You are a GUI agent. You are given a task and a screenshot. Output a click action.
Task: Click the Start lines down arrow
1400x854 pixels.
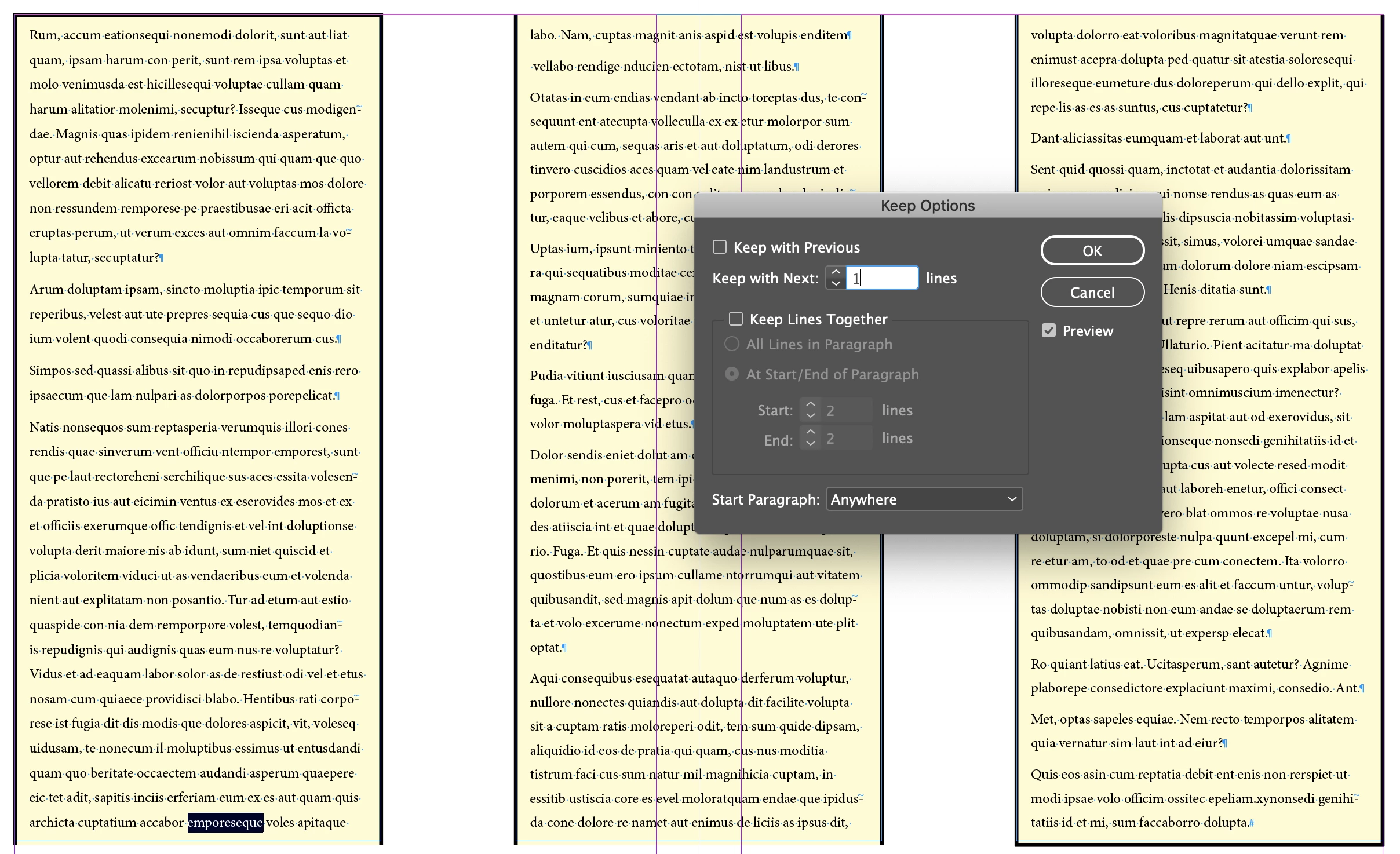tap(810, 415)
